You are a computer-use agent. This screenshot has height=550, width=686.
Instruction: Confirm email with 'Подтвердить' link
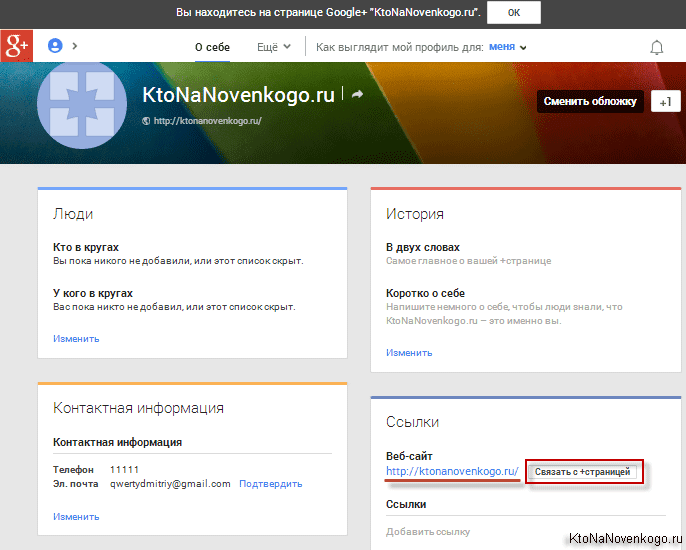click(x=270, y=484)
